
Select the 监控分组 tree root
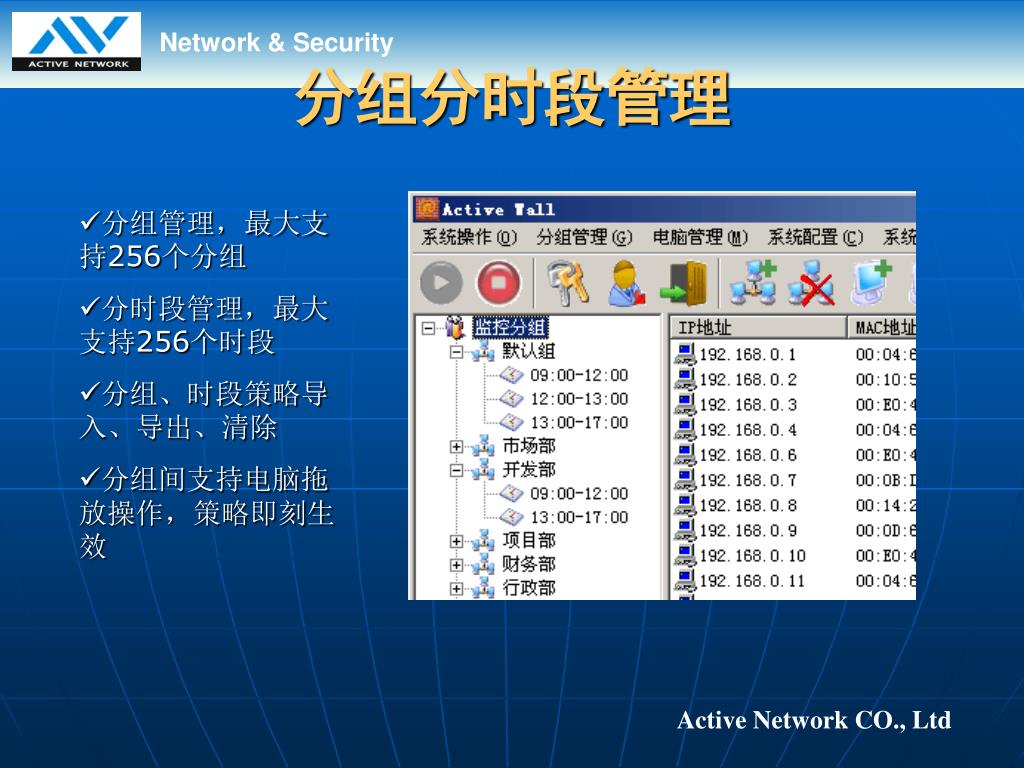coord(510,328)
